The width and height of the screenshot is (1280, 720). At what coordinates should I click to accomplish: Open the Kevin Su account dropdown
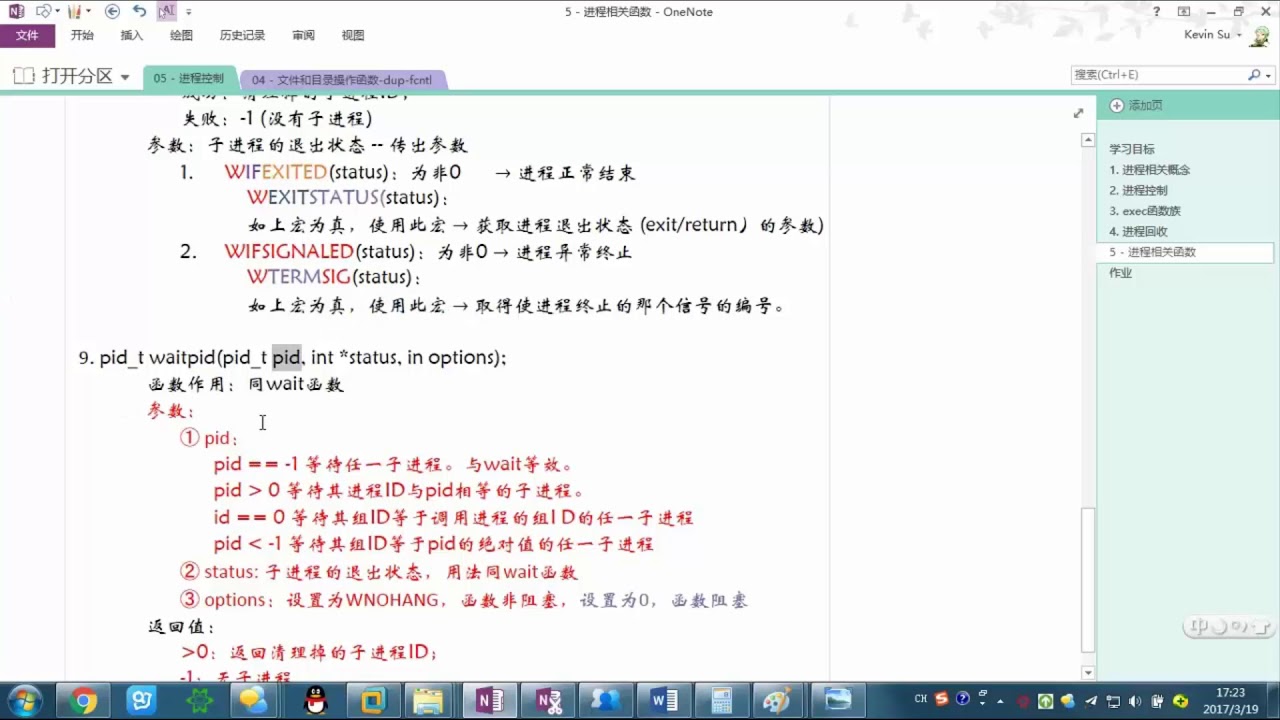click(x=1212, y=35)
